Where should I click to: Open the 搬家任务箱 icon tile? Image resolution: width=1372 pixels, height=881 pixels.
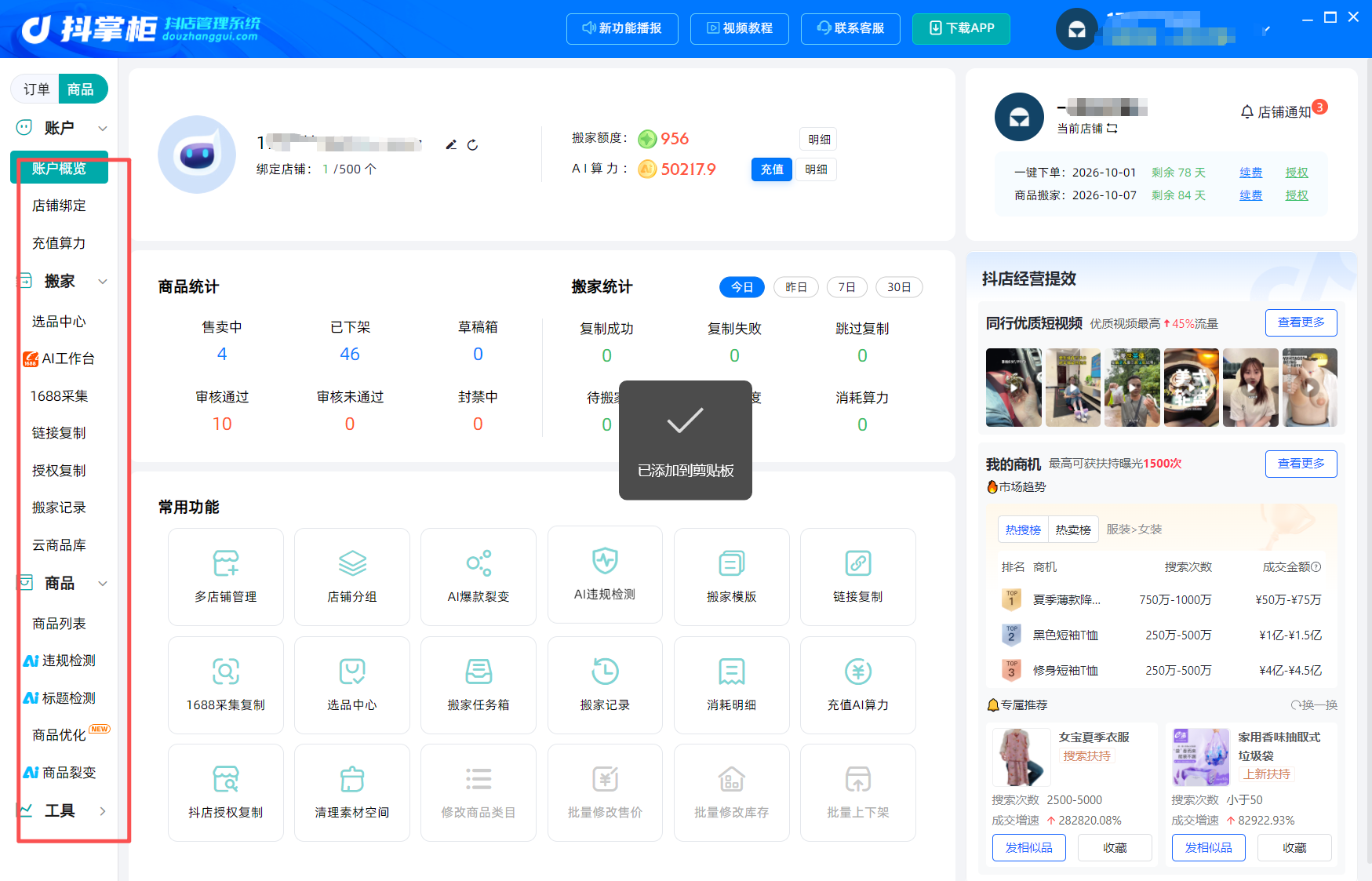[x=479, y=672]
